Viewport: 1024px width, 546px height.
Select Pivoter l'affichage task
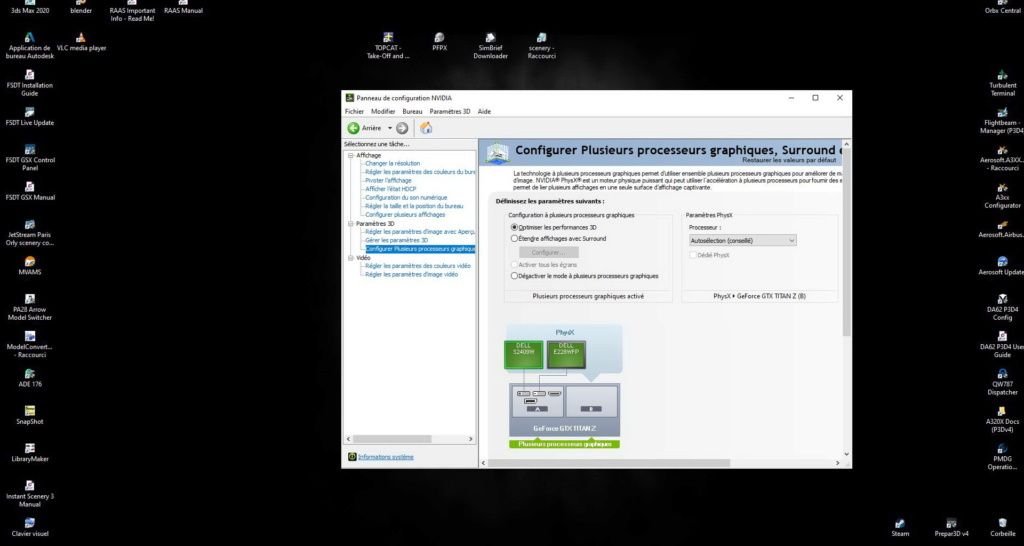pyautogui.click(x=389, y=180)
